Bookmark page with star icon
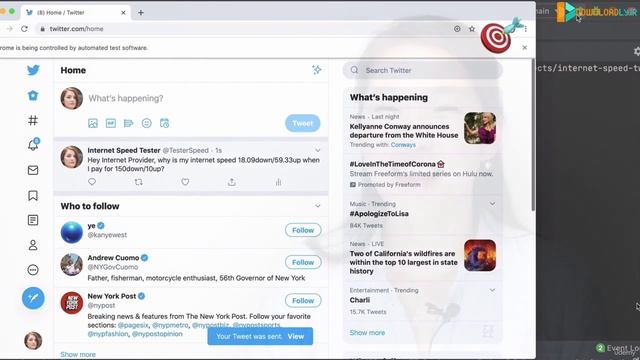The width and height of the screenshot is (640, 360). [472, 29]
